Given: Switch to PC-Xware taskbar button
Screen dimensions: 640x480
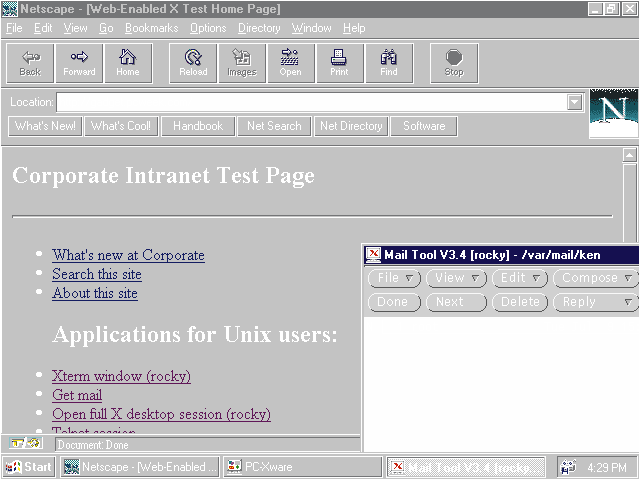Looking at the screenshot, I should [x=302, y=467].
